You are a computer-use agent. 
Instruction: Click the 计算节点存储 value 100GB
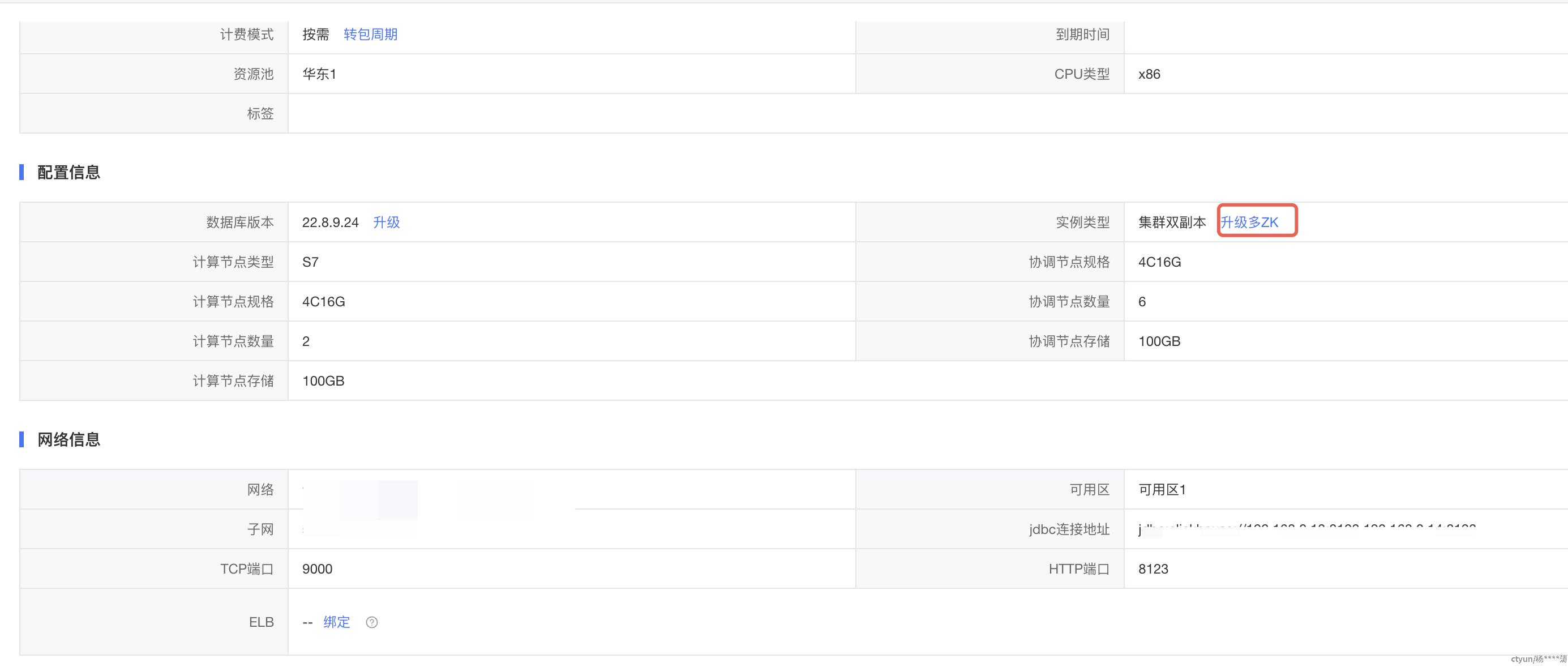[x=323, y=380]
